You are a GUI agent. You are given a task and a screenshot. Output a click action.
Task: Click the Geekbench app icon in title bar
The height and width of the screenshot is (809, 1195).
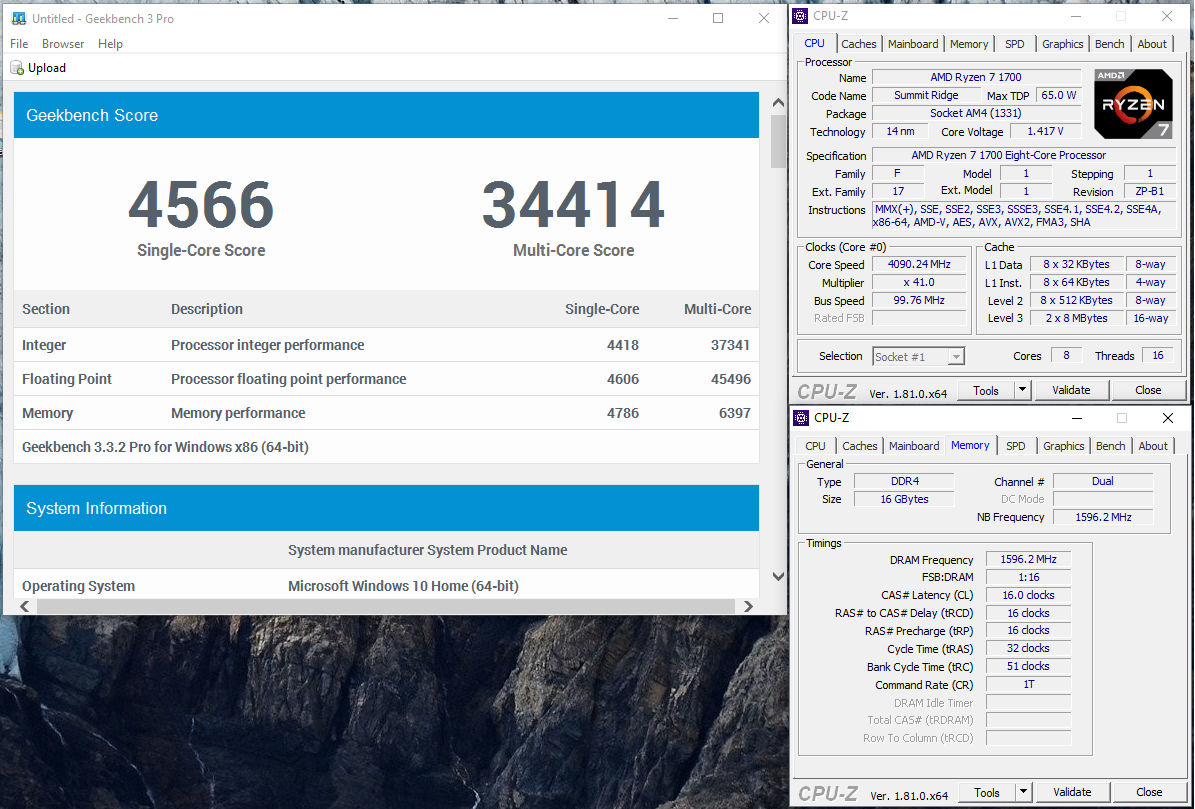coord(19,18)
